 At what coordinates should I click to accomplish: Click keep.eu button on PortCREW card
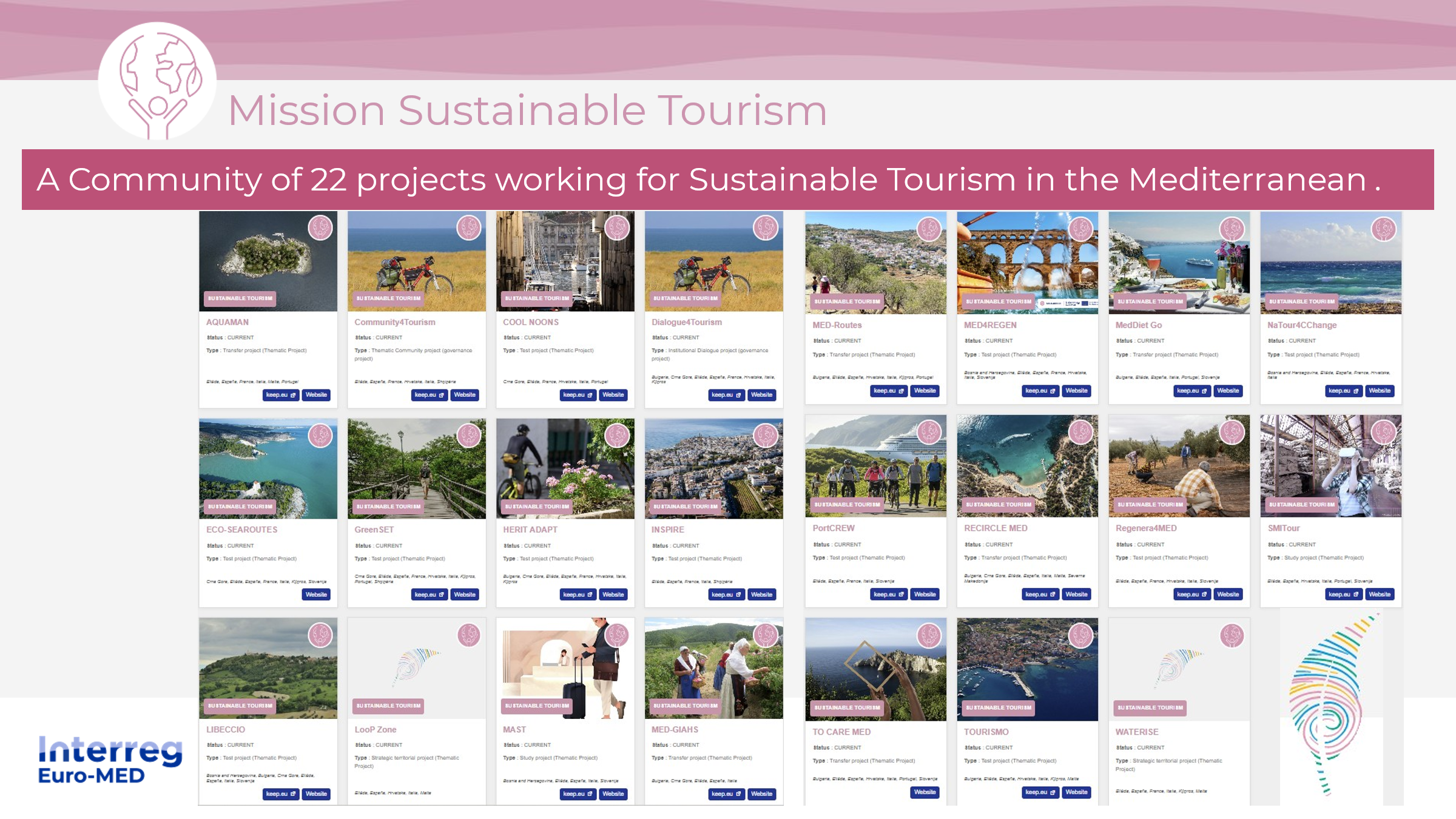pos(888,595)
